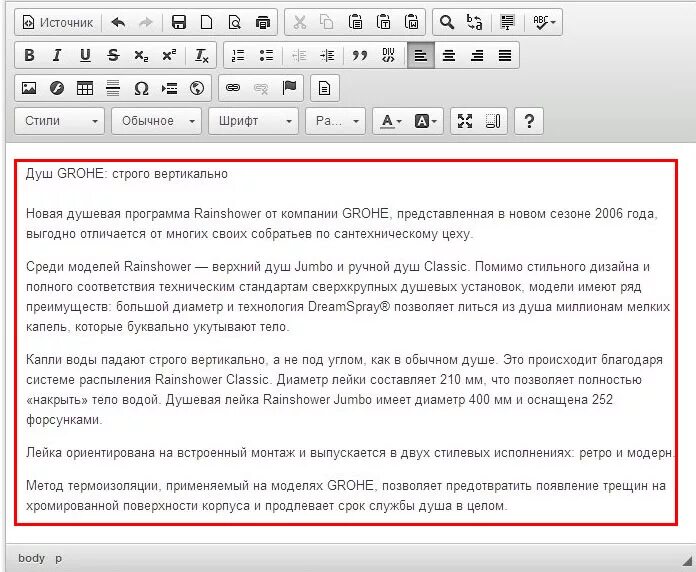The width and height of the screenshot is (696, 572).
Task: Toggle superscript formatting
Action: (169, 55)
